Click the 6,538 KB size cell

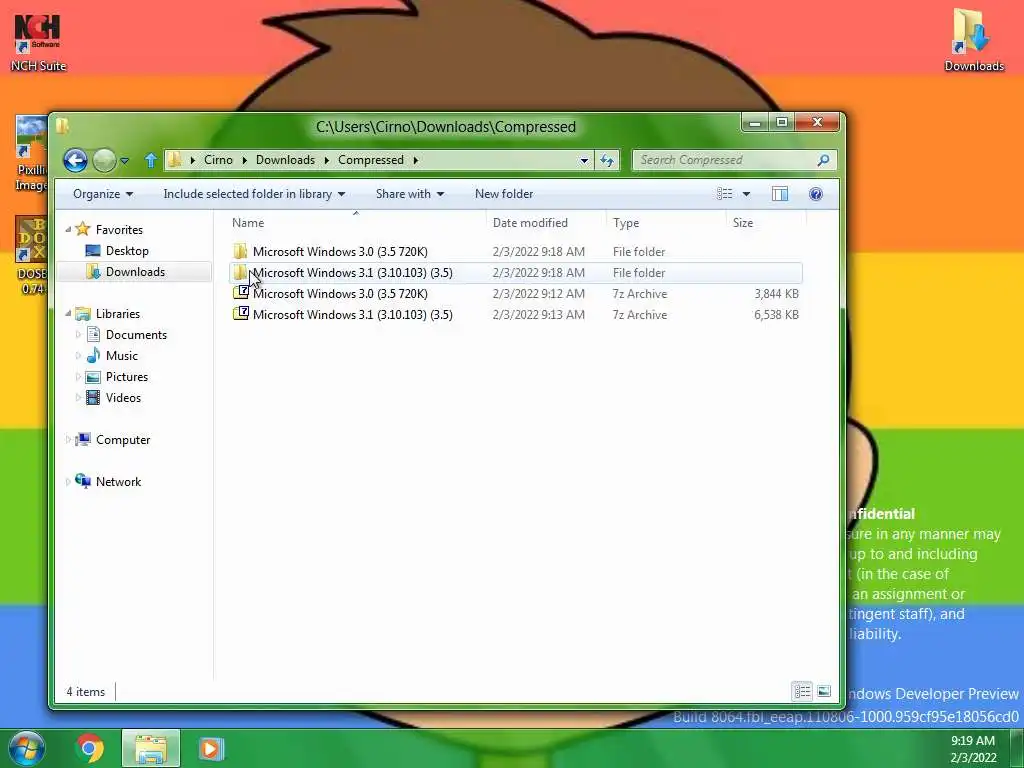[x=776, y=315]
